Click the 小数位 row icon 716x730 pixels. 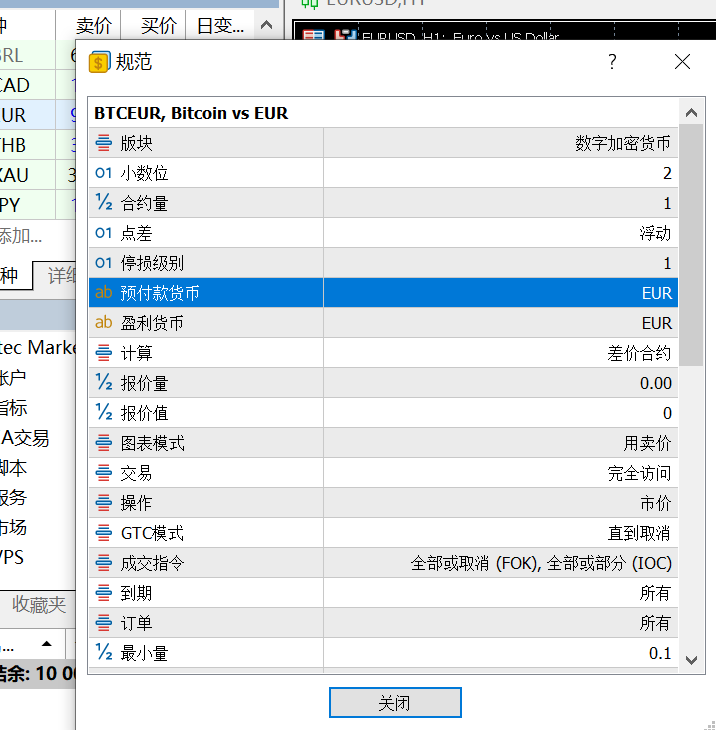point(103,173)
